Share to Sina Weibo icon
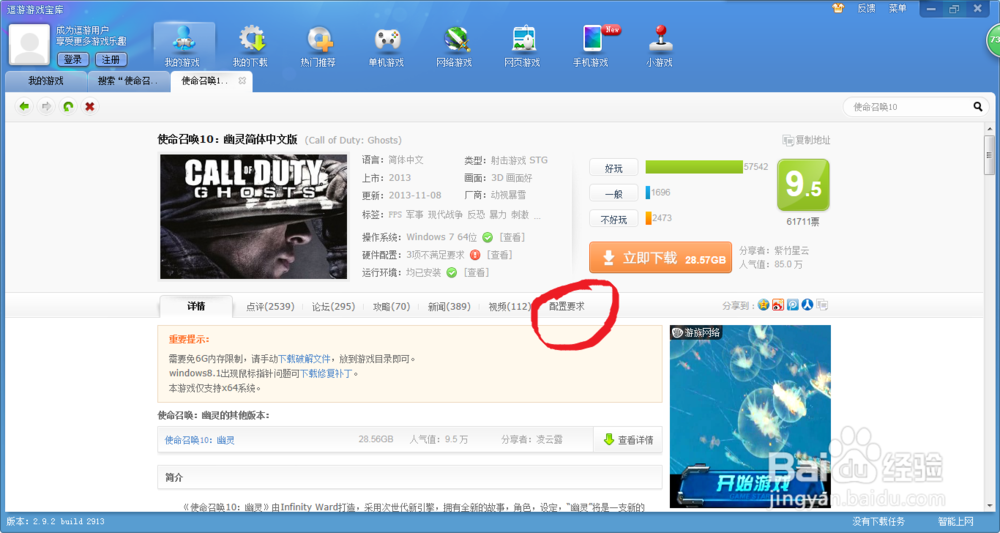The width and height of the screenshot is (1000, 533). tap(777, 305)
